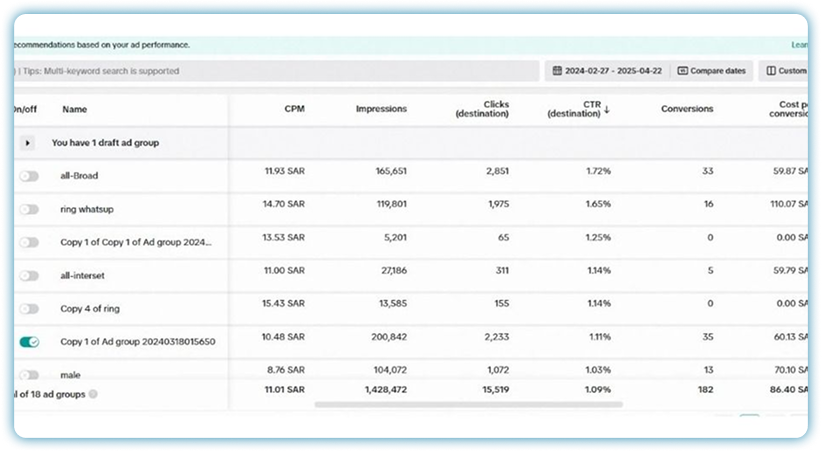Click the info icon beside 18 ad groups
The image size is (822, 452).
tap(93, 394)
